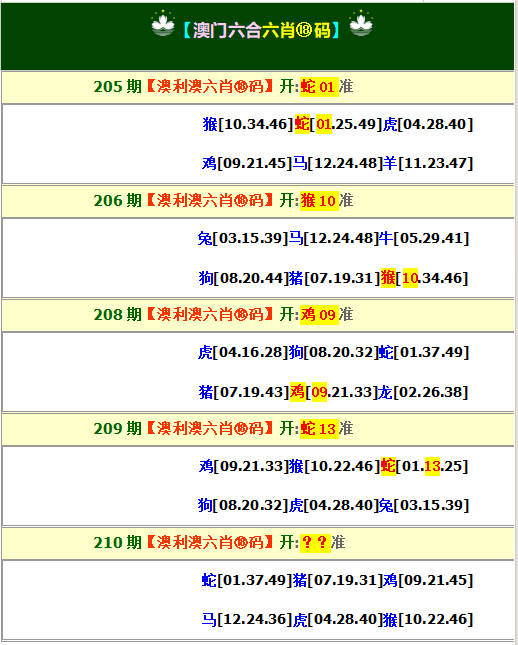This screenshot has height=645, width=518.
Task: Click 羊[11.23.47] entry in period 205
Action: click(428, 163)
